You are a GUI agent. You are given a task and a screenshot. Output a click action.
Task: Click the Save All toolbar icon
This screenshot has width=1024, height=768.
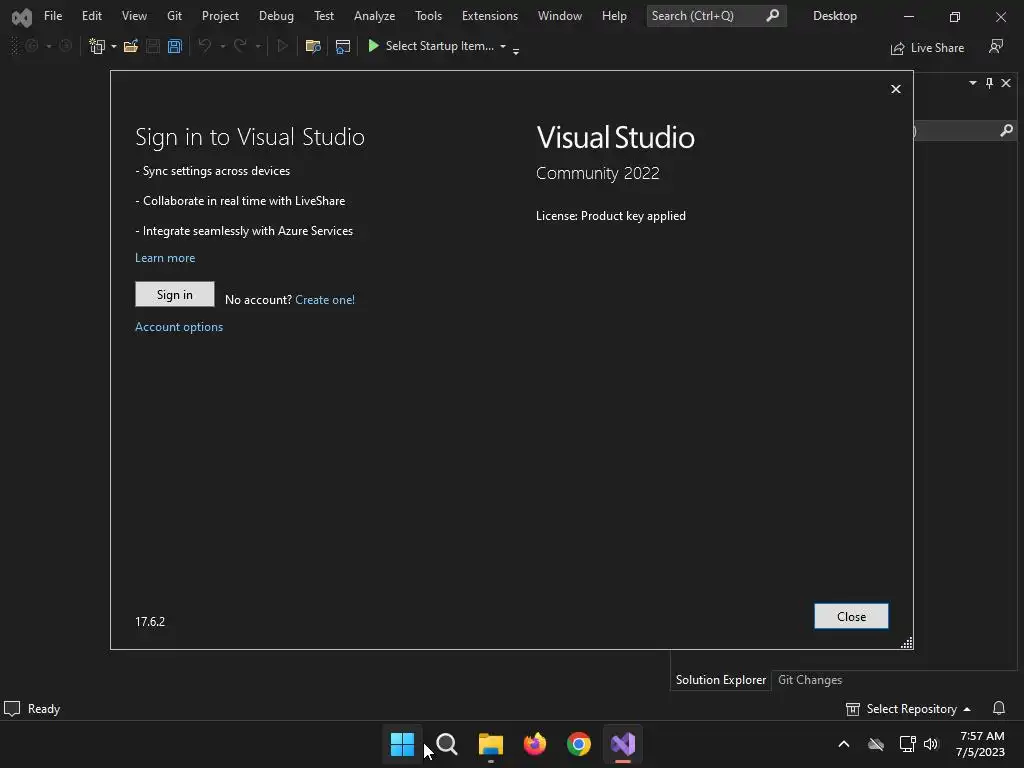coord(174,46)
